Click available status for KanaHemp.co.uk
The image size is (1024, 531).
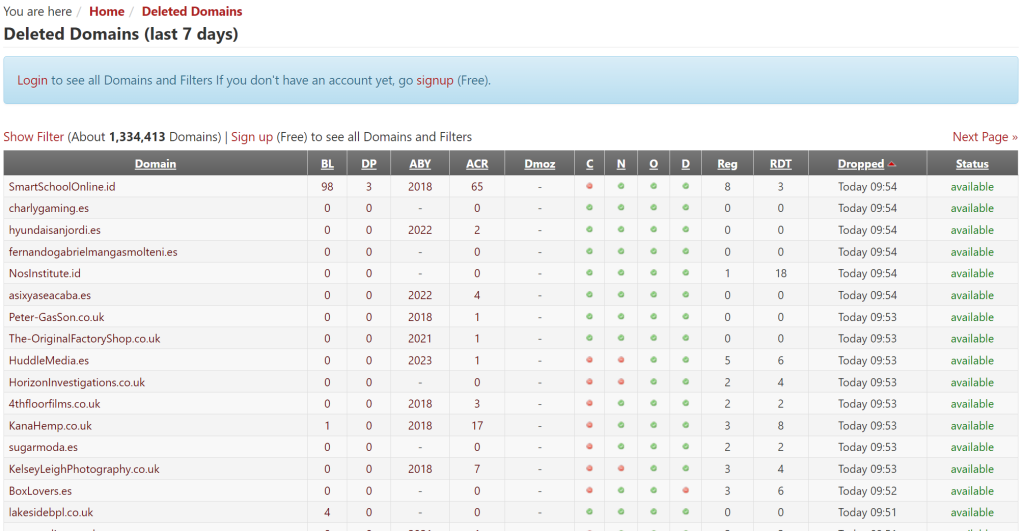coord(972,425)
